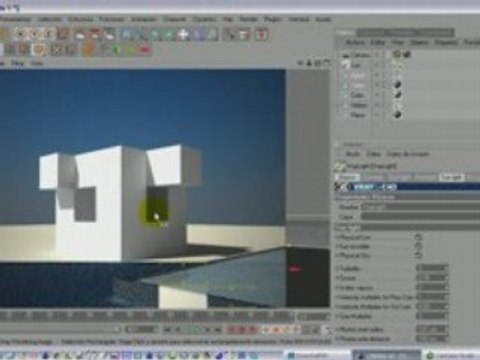Screen dimensions: 480x360
Task: Click the Intensity multiplier for Phys Sun field
Action: click(431, 297)
